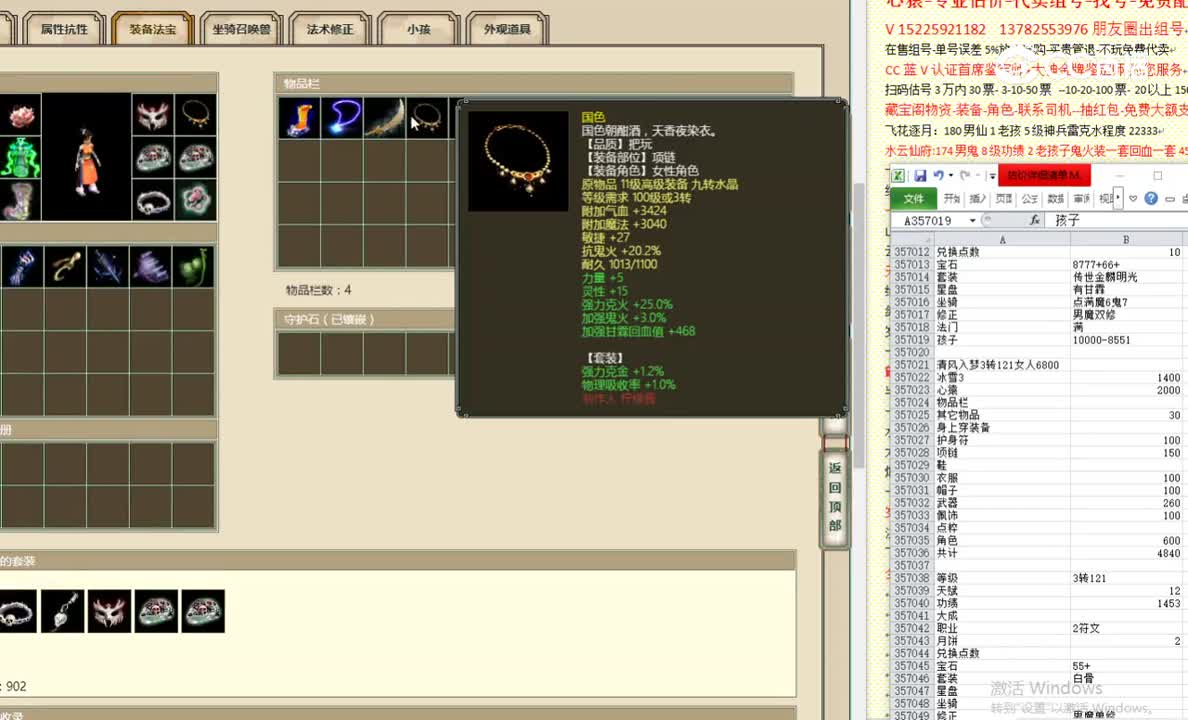Open the 文件 menu in Excel

pyautogui.click(x=915, y=198)
